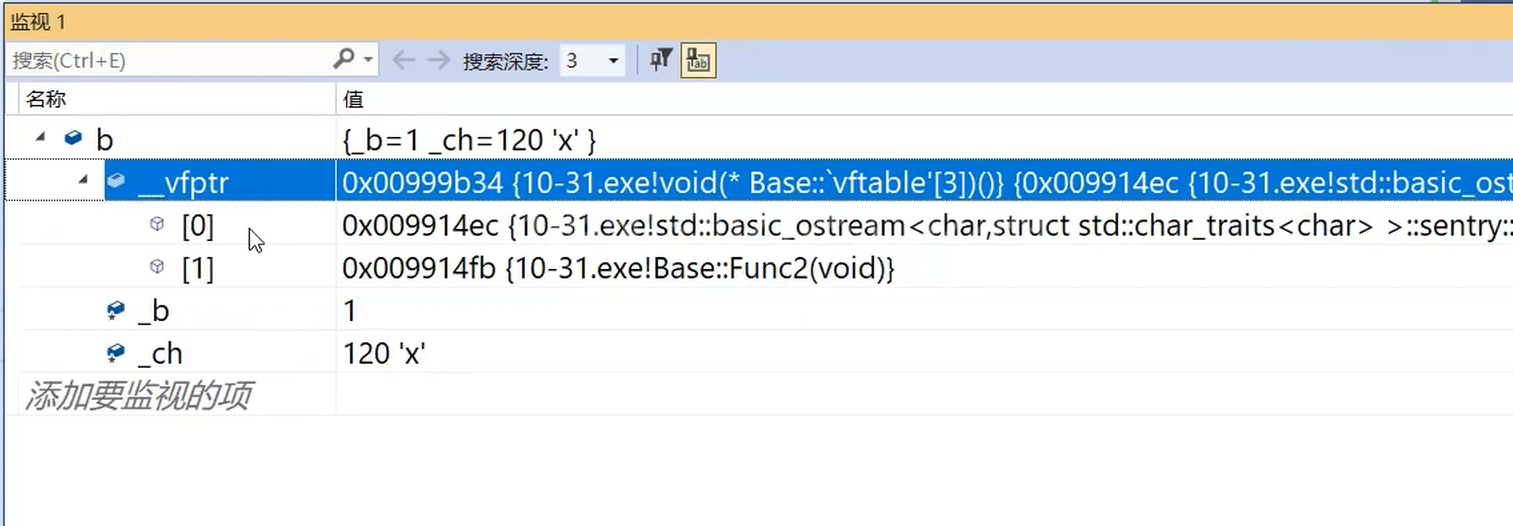
Task: Click the search next arrow
Action: pos(438,60)
